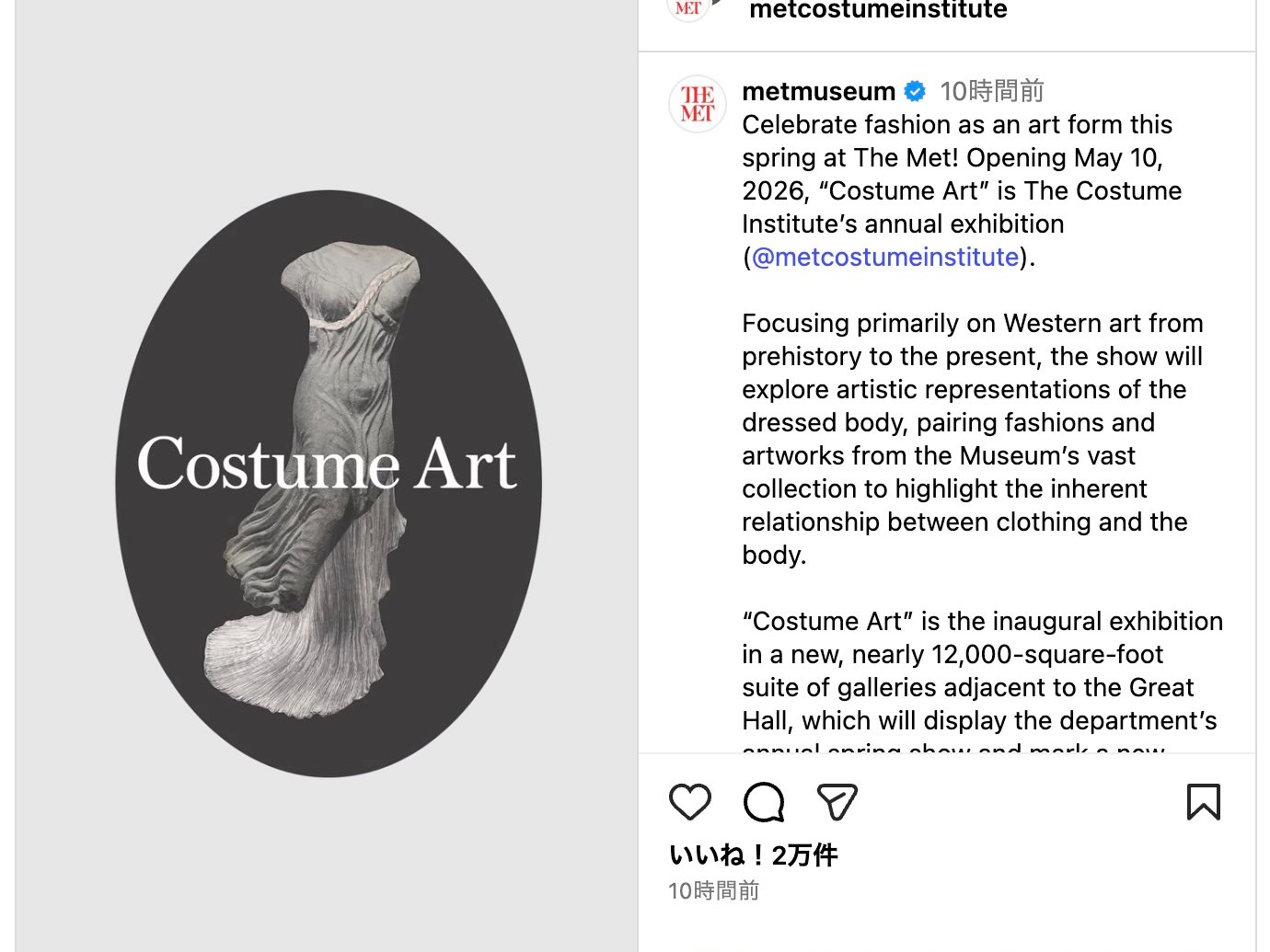
Task: Open comments with the speech bubble icon
Action: click(x=764, y=802)
